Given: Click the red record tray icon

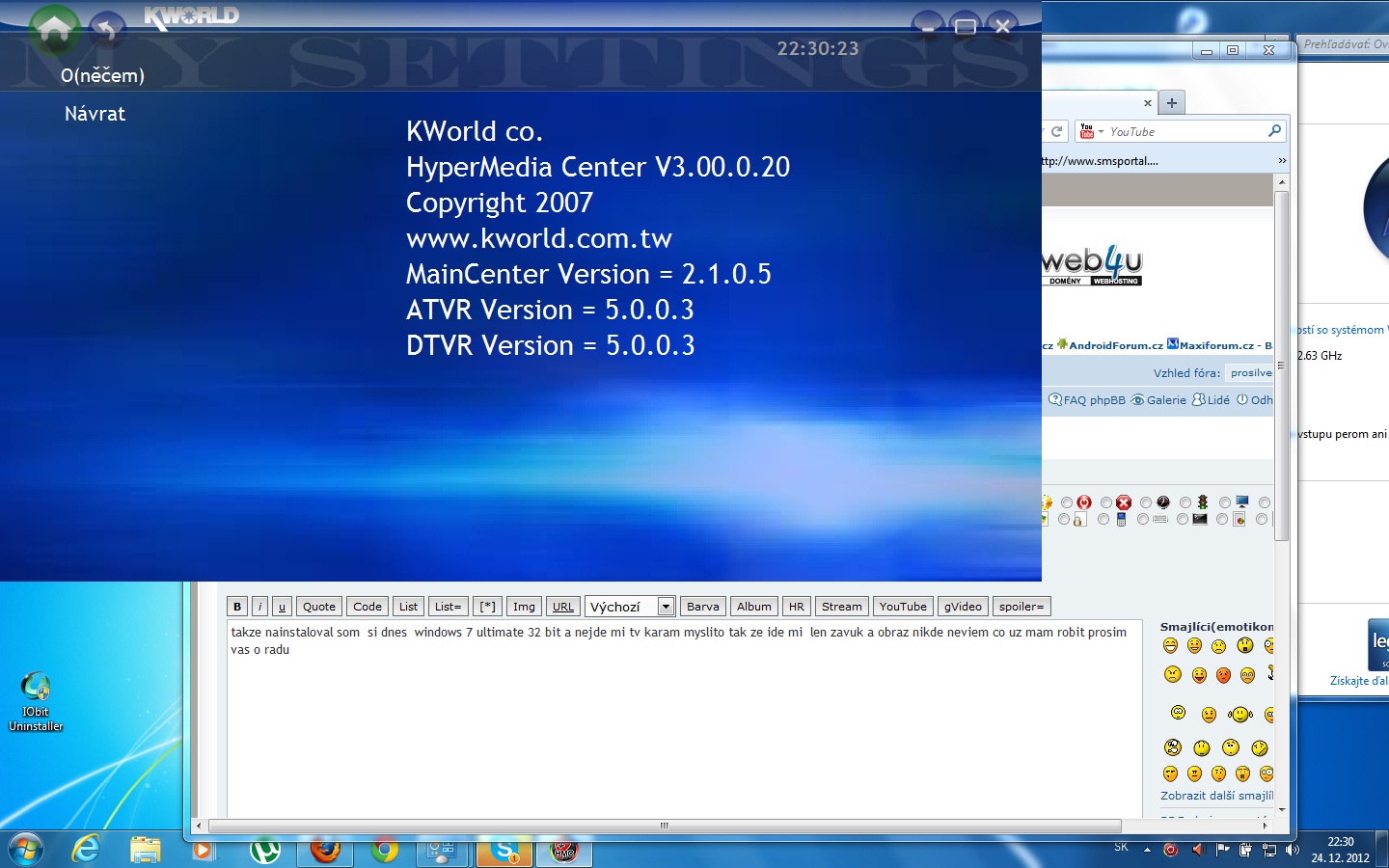Looking at the screenshot, I should 1171,850.
